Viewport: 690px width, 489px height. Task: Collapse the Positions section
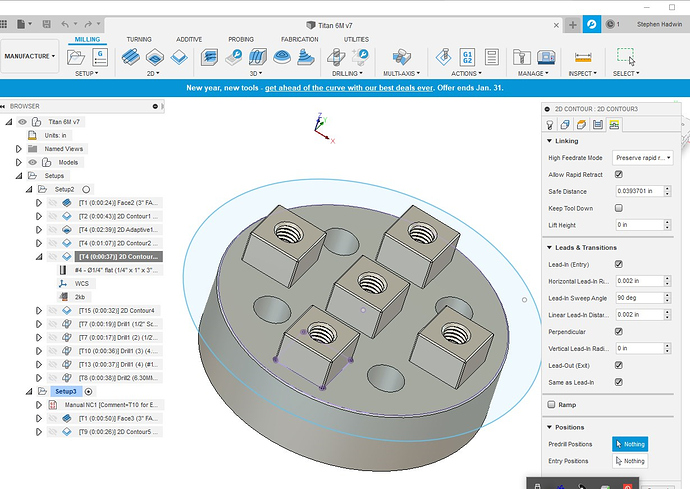[549, 427]
